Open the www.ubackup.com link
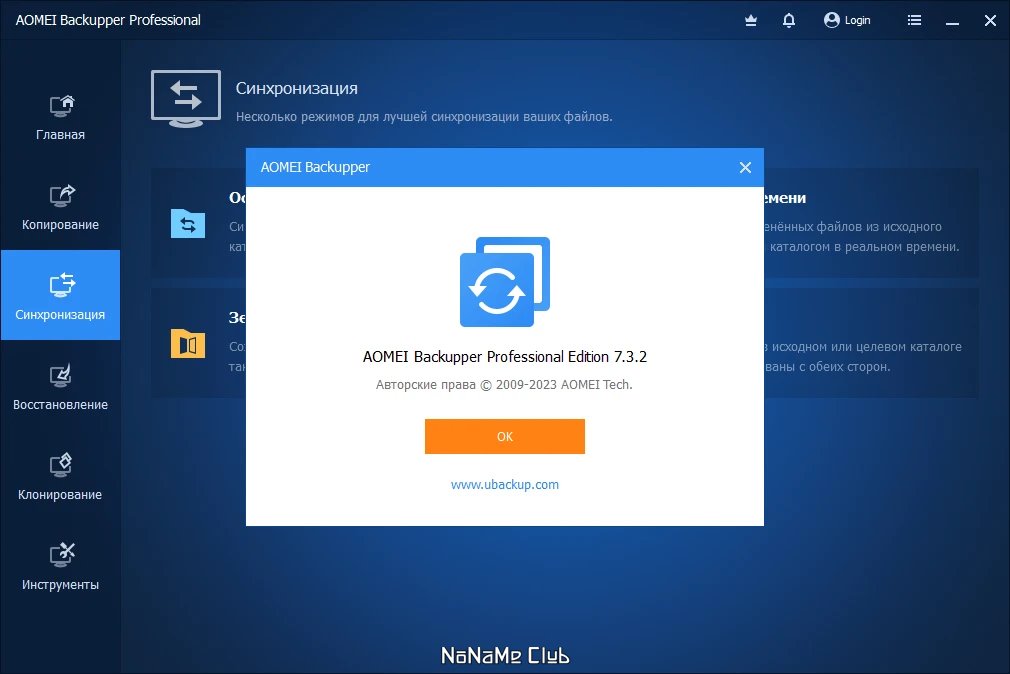This screenshot has width=1010, height=674. (505, 485)
